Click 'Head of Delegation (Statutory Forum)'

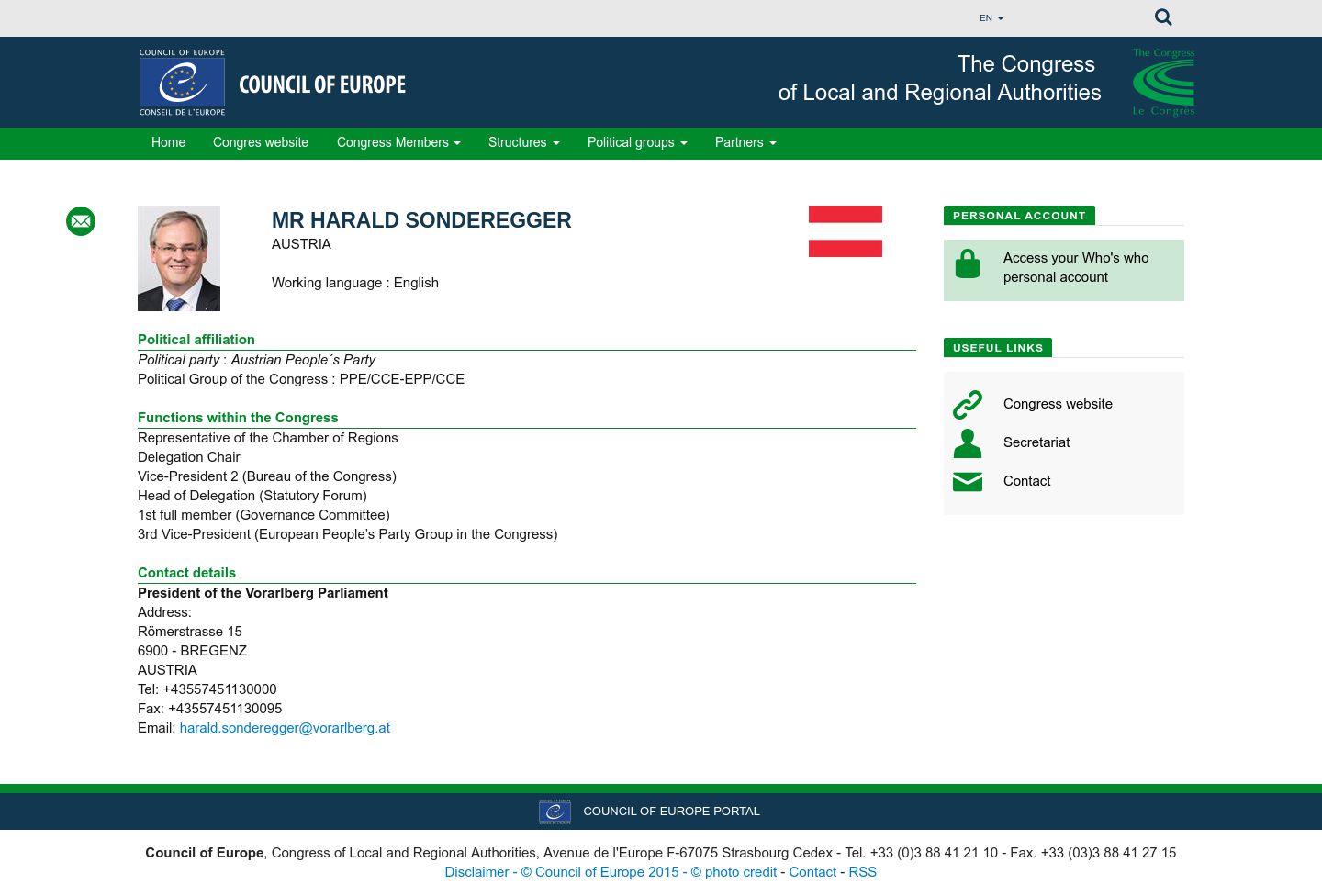[252, 496]
